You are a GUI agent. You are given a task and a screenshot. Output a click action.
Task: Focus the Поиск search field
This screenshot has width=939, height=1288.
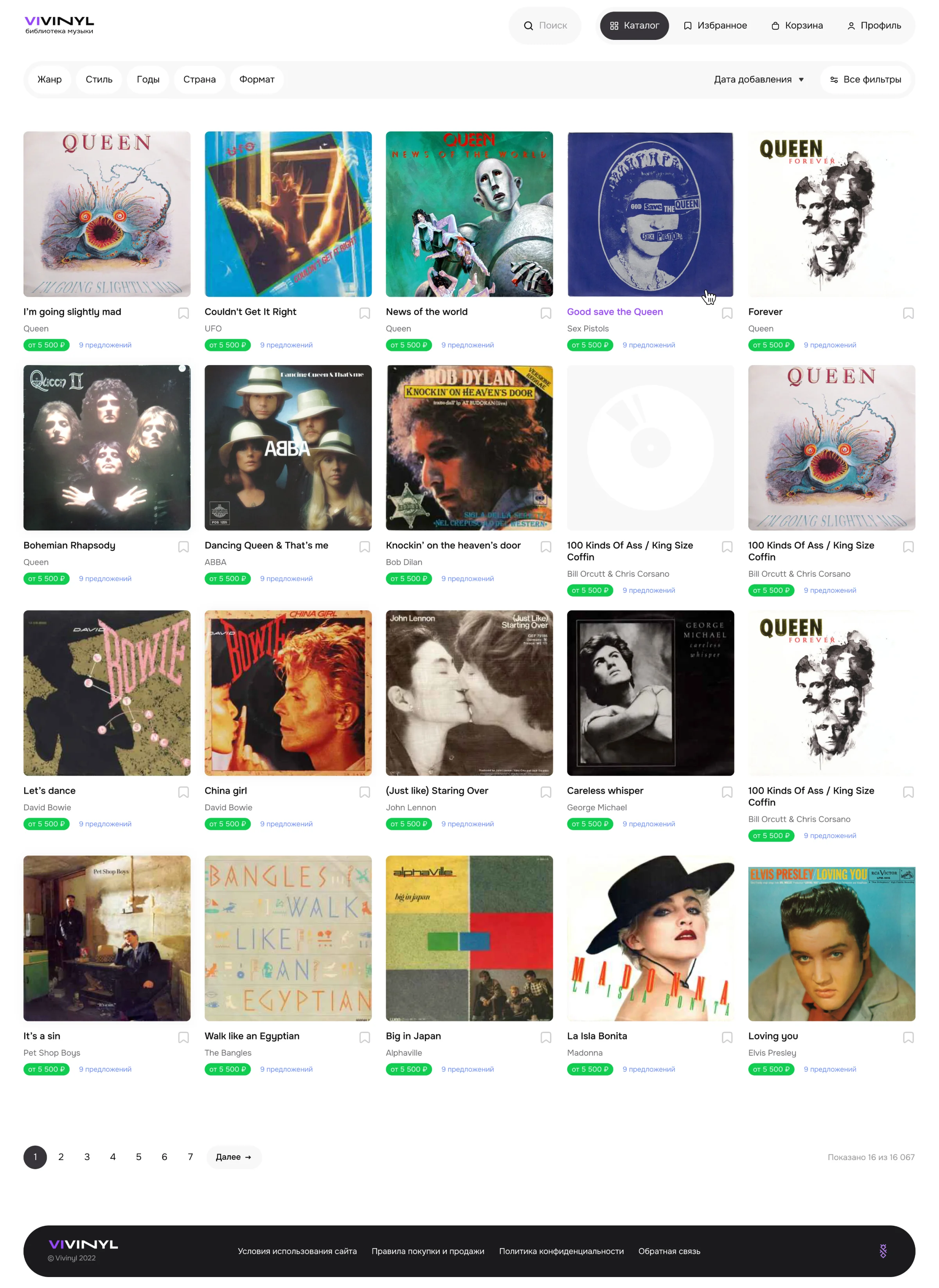[545, 25]
